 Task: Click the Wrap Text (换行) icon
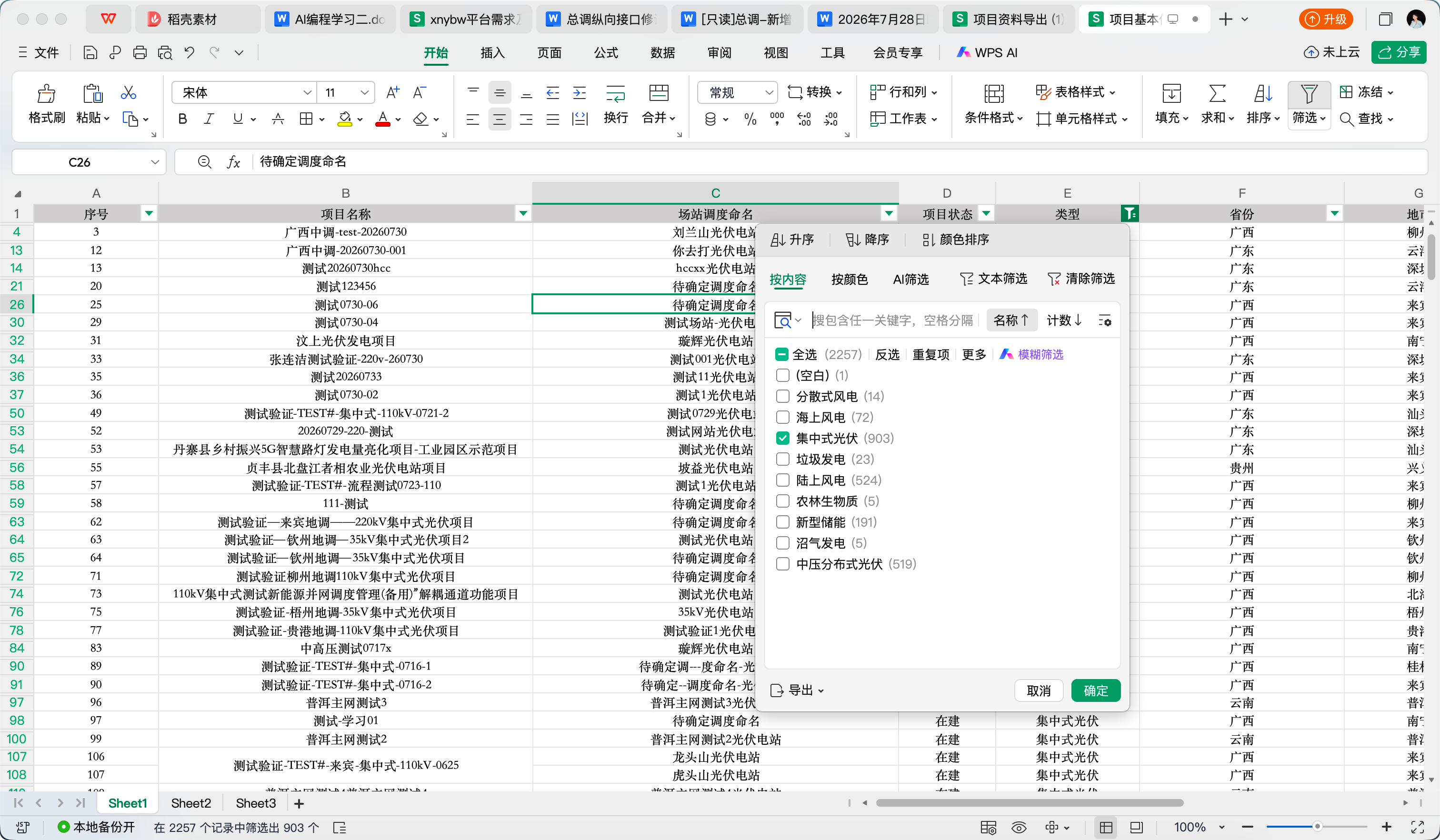pyautogui.click(x=615, y=93)
